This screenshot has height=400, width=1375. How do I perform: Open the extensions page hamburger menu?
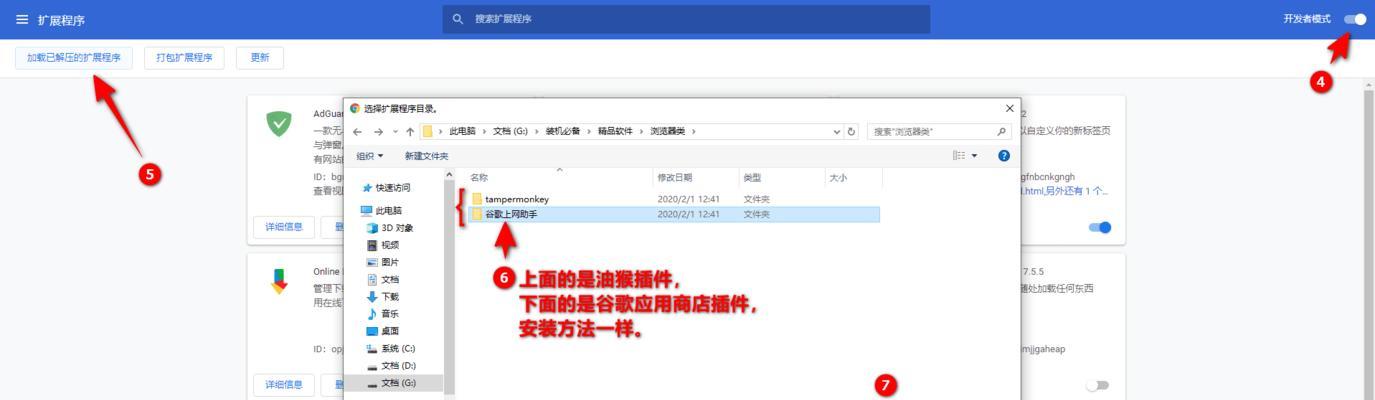pos(22,20)
